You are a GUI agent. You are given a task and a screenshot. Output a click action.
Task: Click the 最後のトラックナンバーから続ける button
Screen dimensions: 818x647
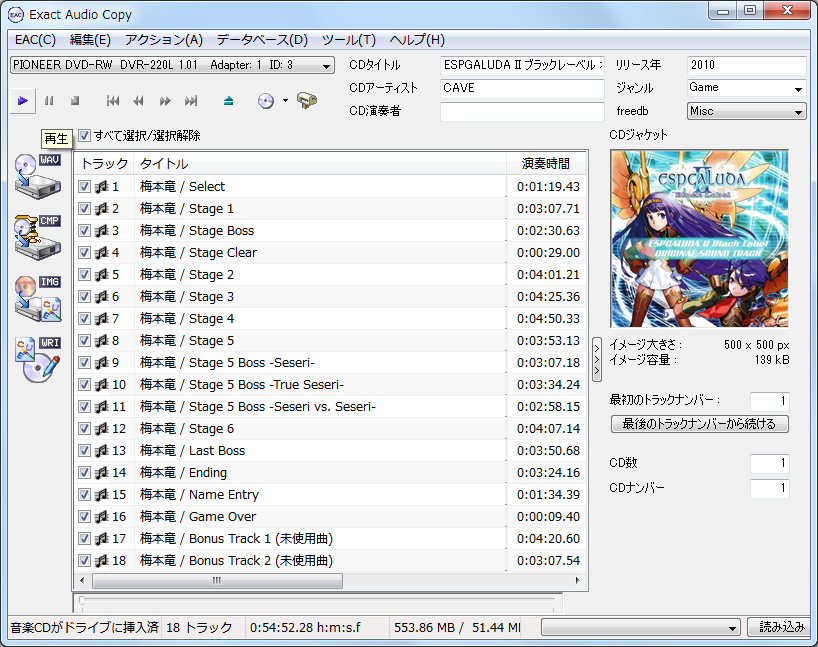(699, 424)
